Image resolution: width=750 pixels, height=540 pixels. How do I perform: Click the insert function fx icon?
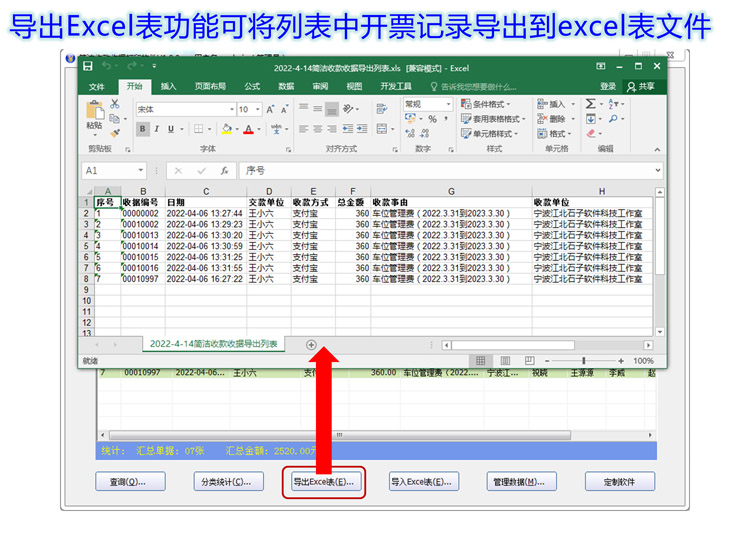pos(225,171)
